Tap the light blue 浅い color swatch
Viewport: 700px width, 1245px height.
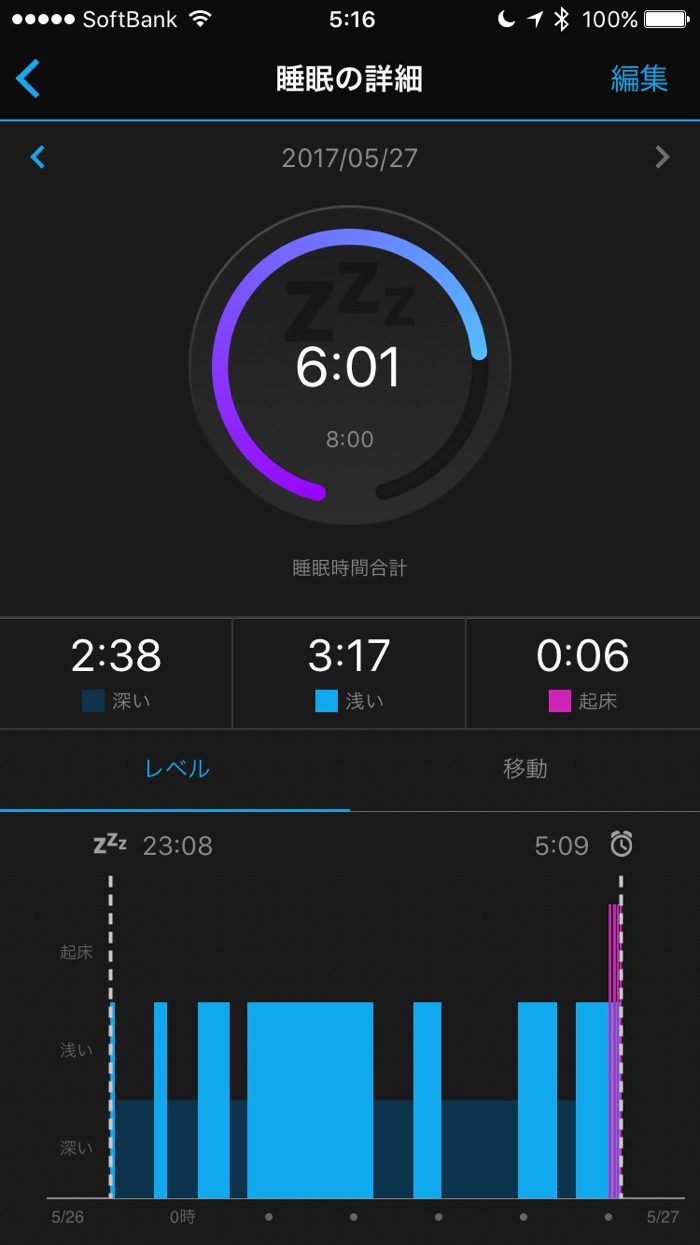(x=326, y=701)
